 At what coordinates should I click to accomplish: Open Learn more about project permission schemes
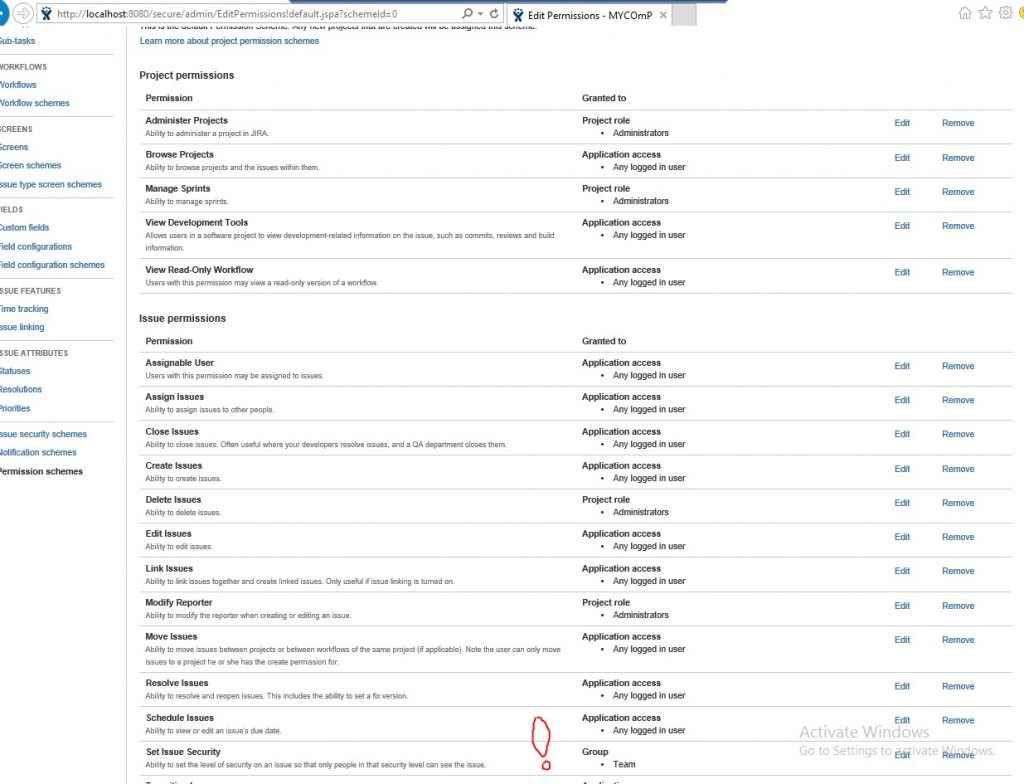click(x=229, y=41)
